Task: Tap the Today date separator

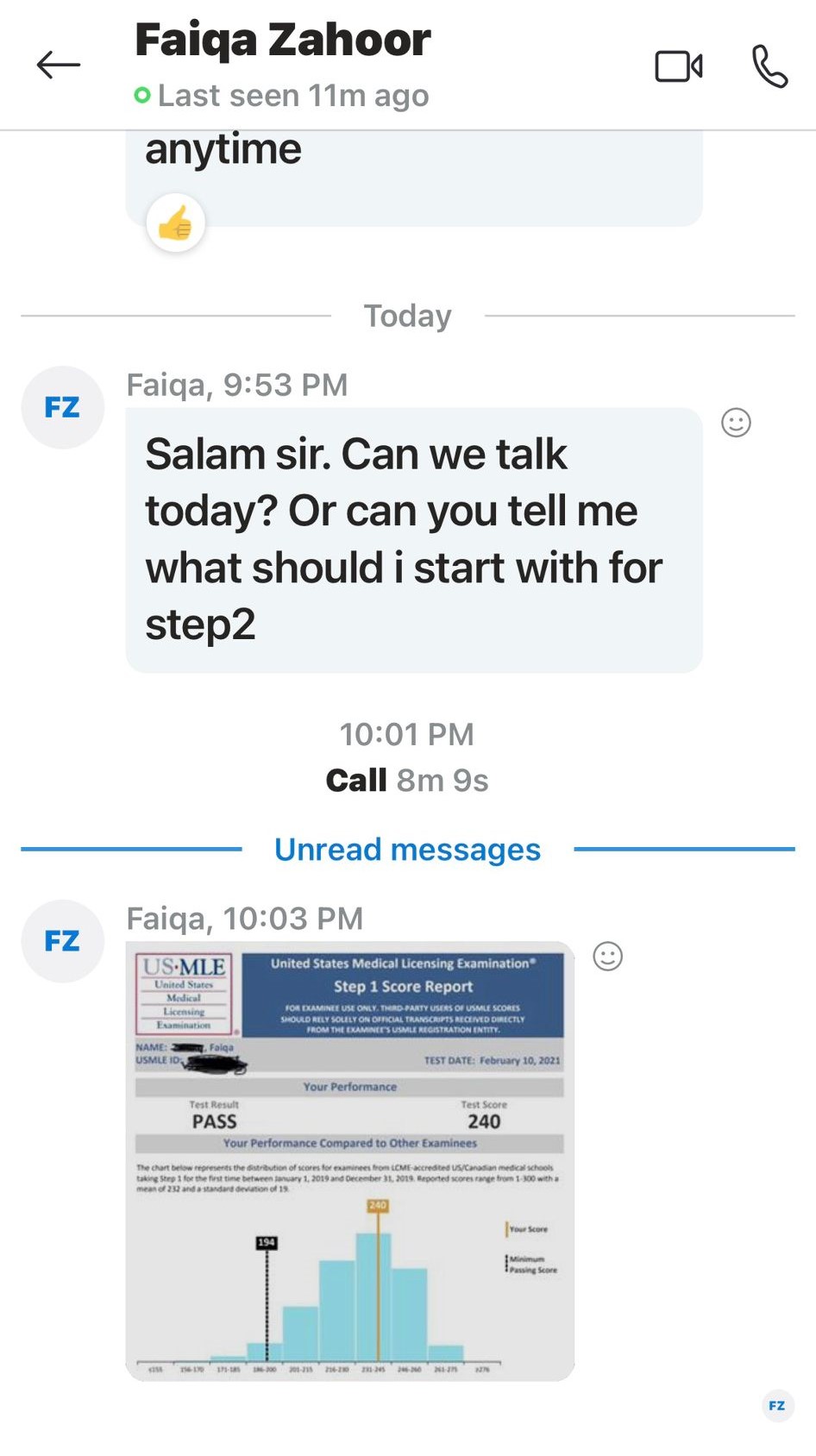Action: pyautogui.click(x=407, y=316)
